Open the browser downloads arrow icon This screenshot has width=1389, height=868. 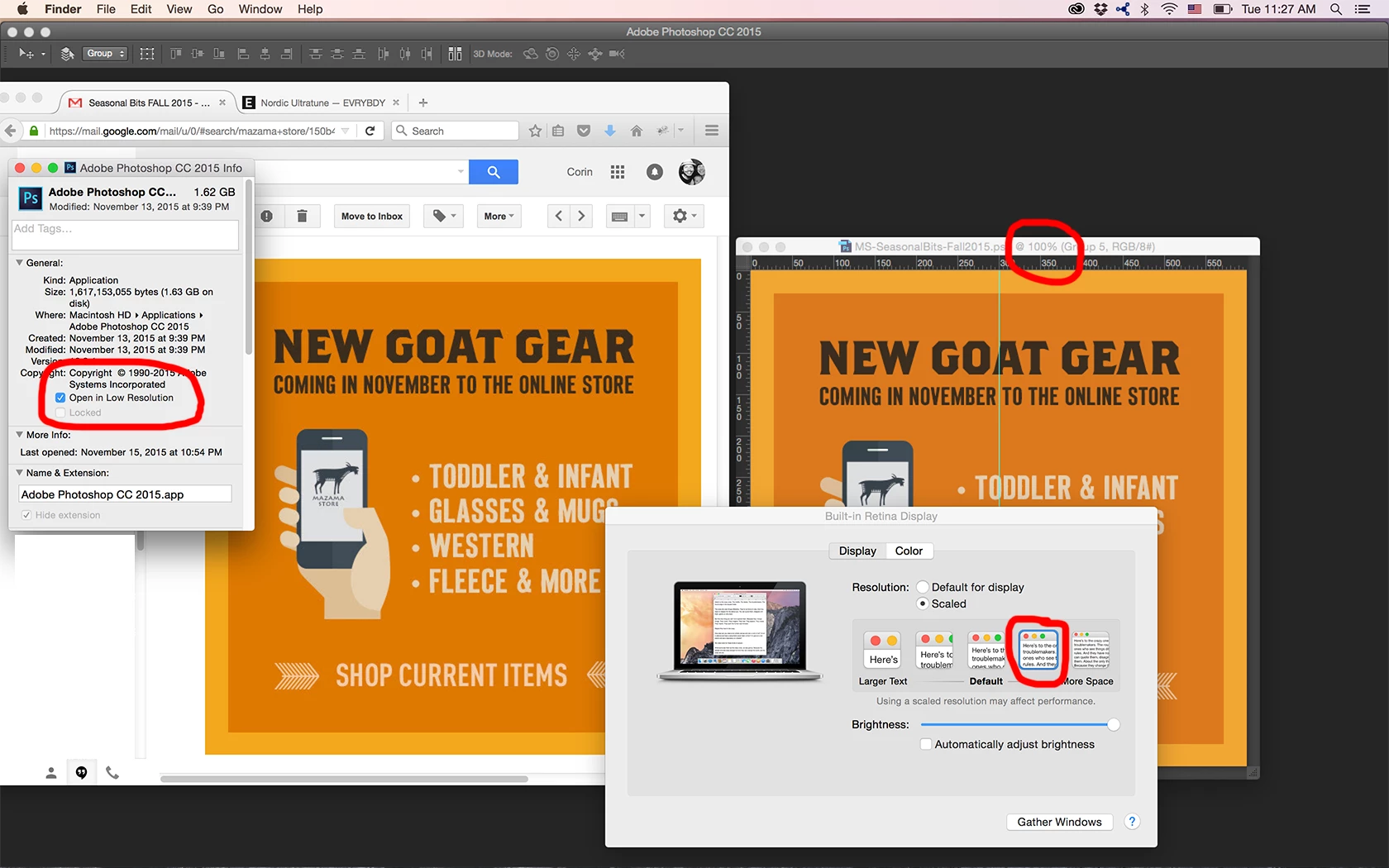pyautogui.click(x=610, y=131)
